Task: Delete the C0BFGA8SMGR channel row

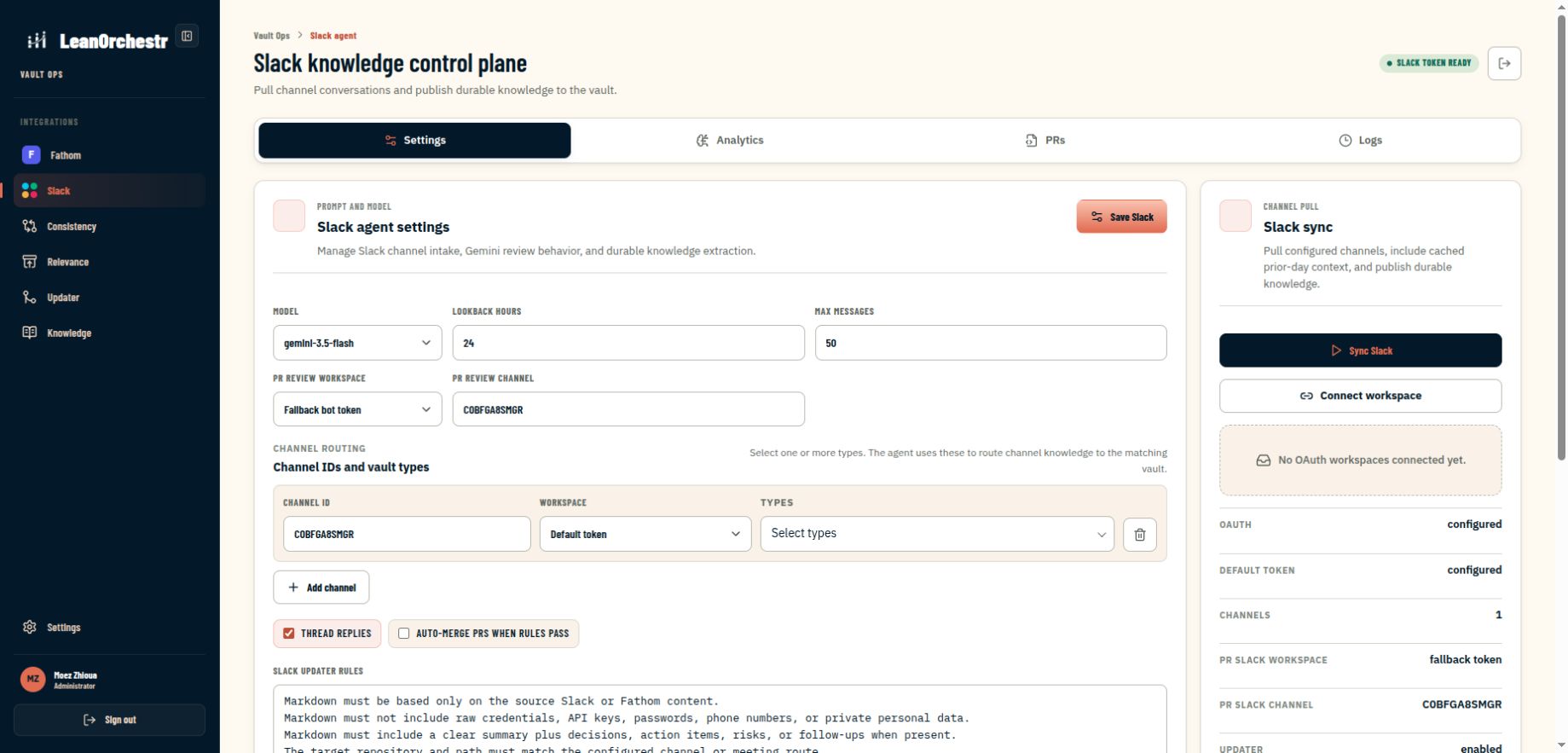Action: [x=1139, y=535]
